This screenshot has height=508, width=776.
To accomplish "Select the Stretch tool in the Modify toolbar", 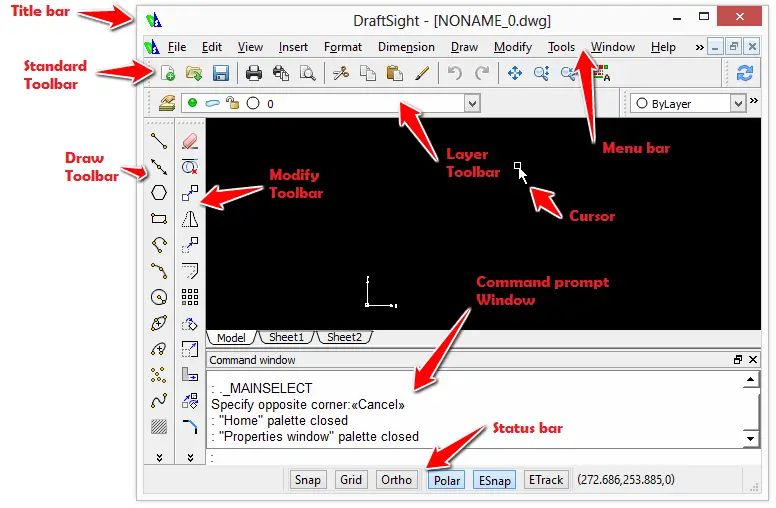I will coord(190,375).
